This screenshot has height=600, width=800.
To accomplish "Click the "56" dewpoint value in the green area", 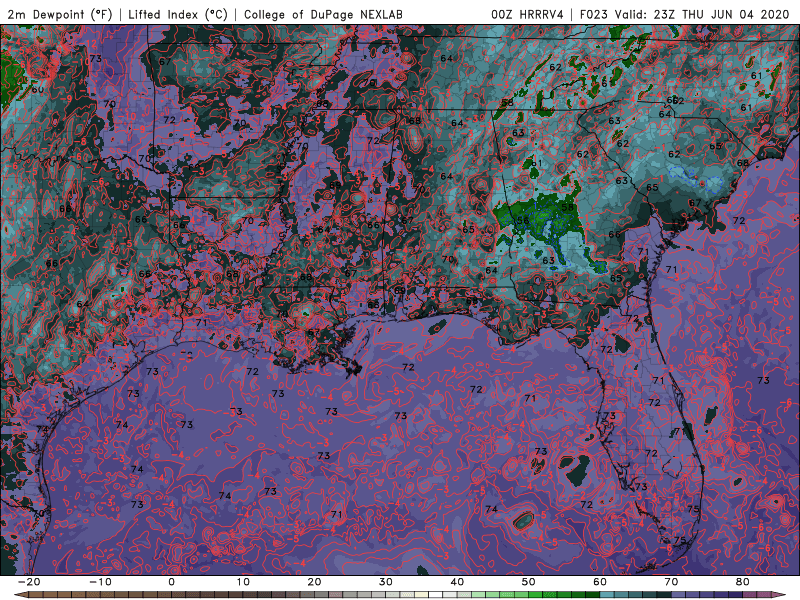I will pos(522,220).
